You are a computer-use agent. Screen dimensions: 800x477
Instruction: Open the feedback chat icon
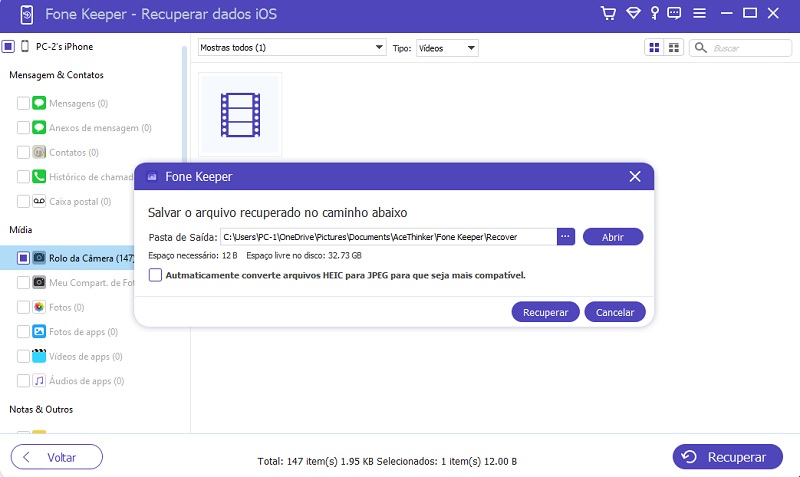tap(674, 13)
